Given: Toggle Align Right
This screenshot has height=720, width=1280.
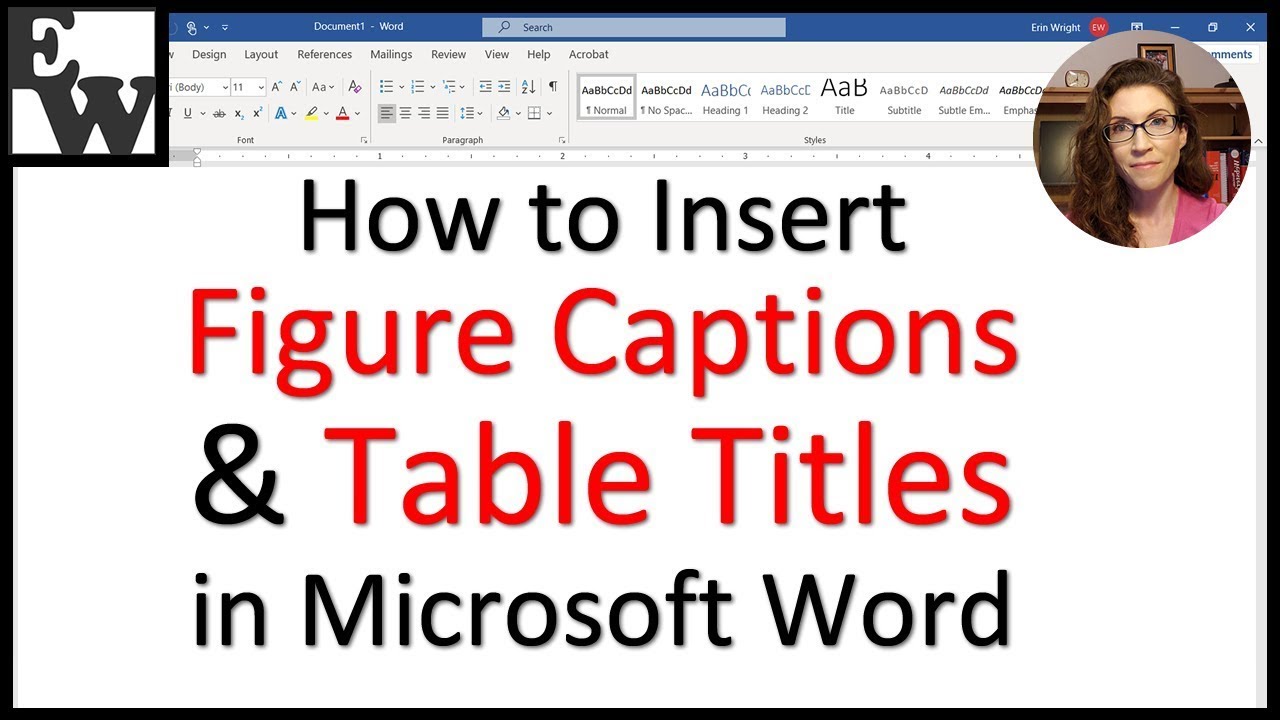Looking at the screenshot, I should pos(424,113).
